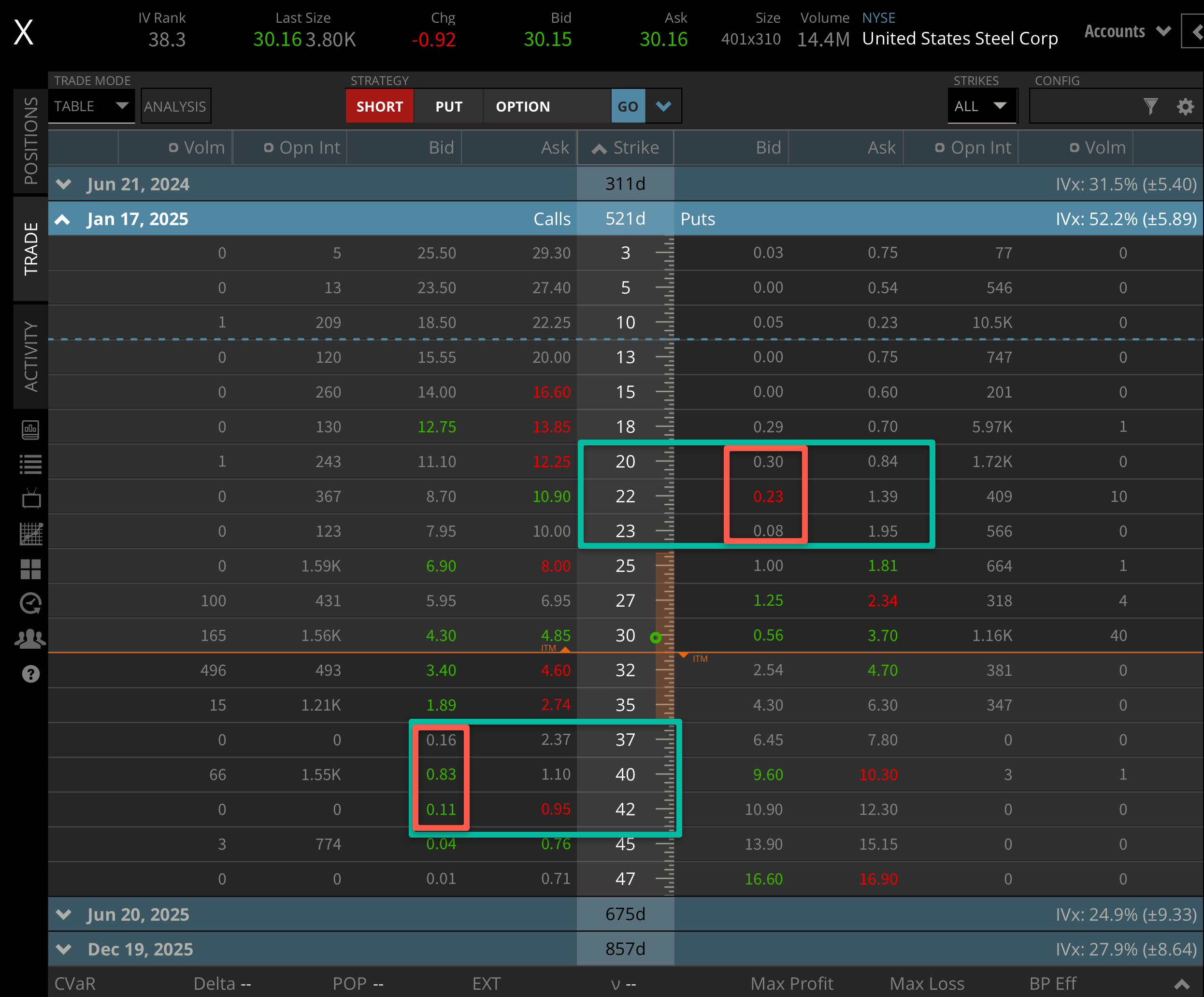Open the STRIKES ALL dropdown

click(982, 106)
